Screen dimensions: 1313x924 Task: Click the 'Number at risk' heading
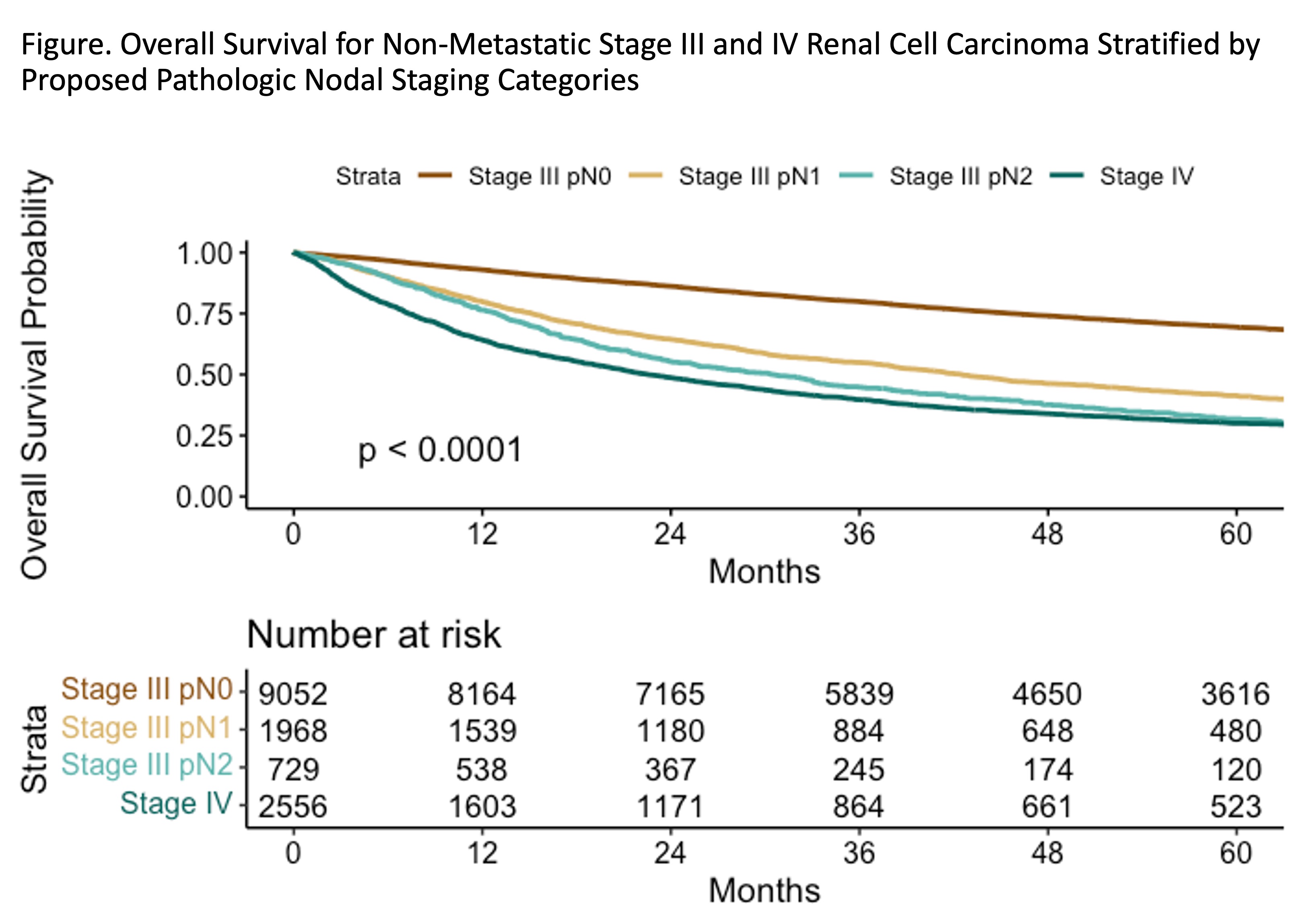(374, 635)
